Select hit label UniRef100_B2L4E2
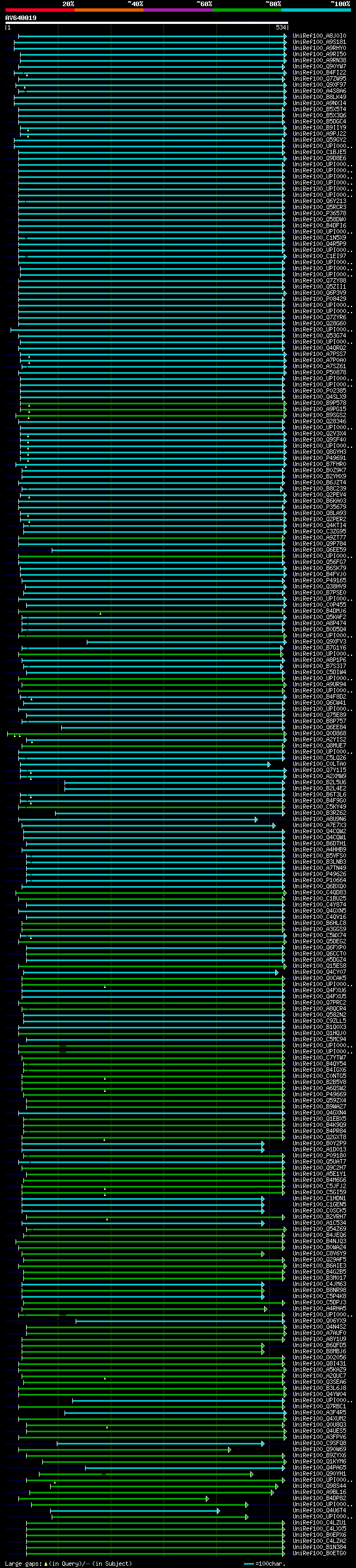This screenshot has width=356, height=1568. click(x=319, y=788)
